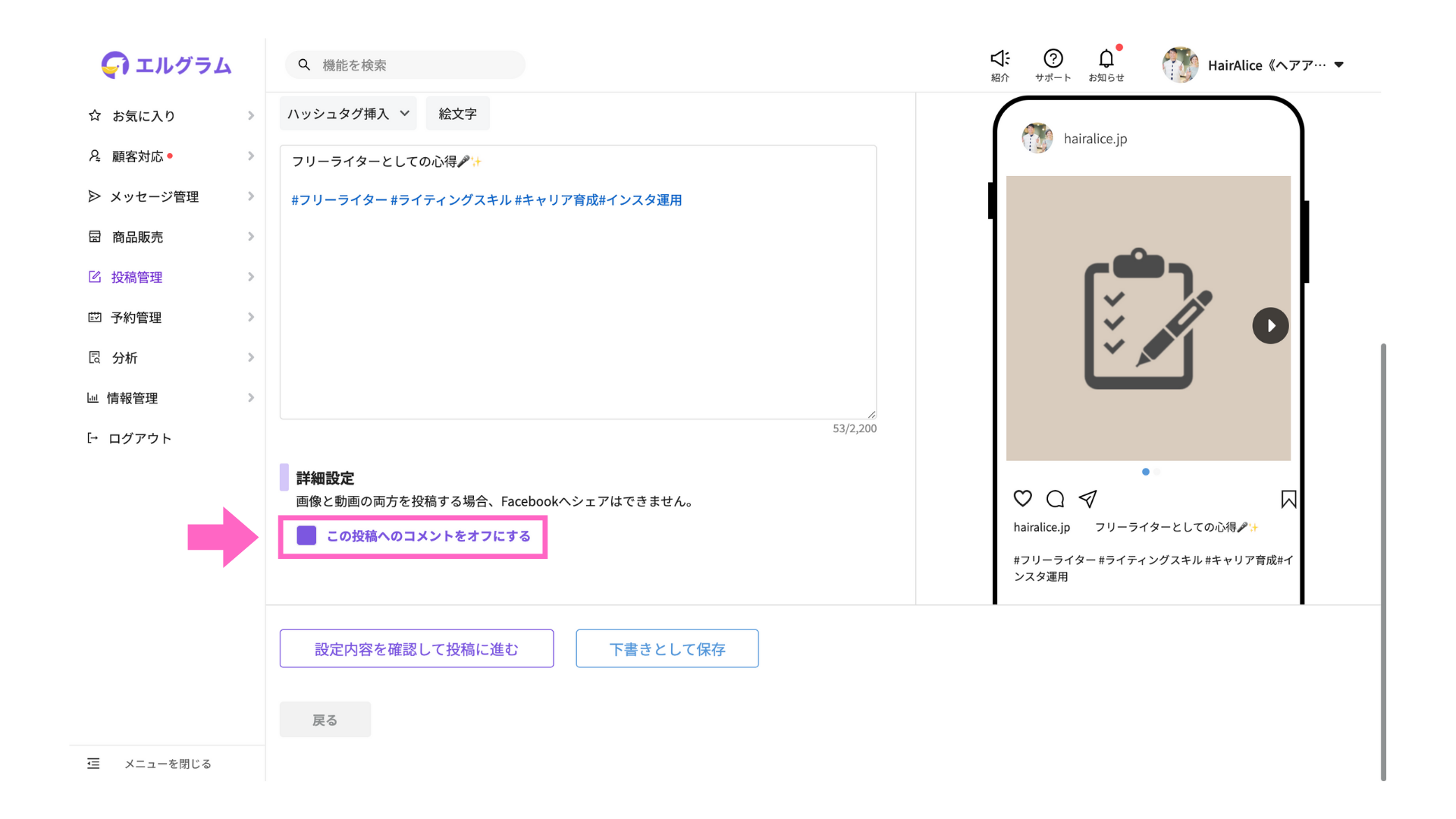Click the 詳細設定 heading
1456x819 pixels.
tap(325, 478)
